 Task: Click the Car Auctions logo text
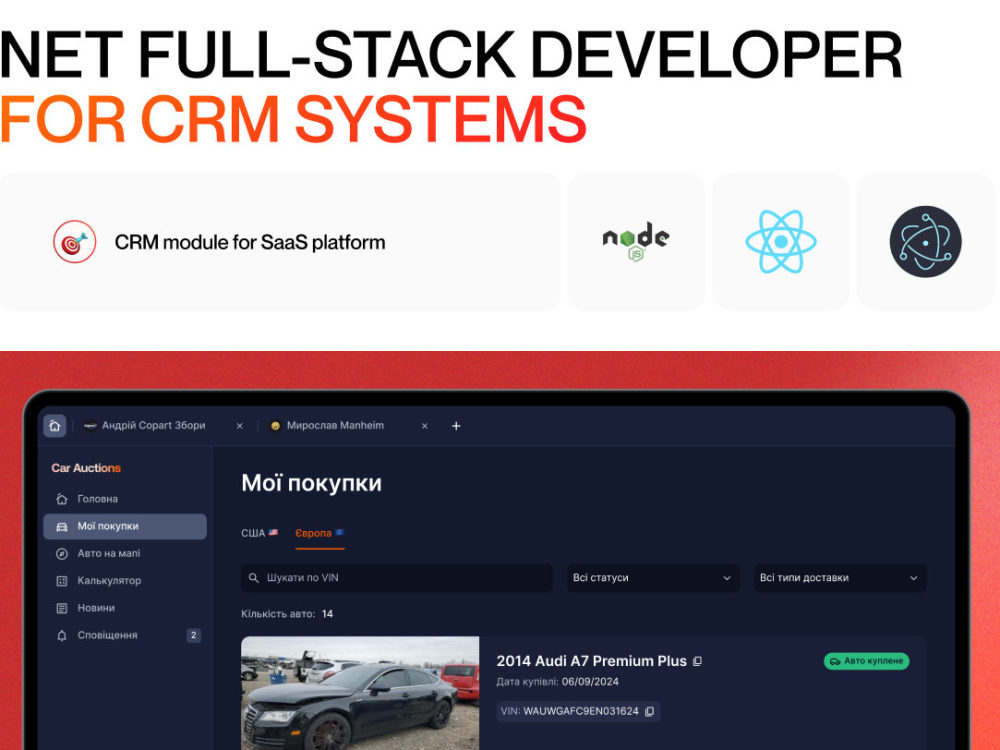(x=86, y=468)
